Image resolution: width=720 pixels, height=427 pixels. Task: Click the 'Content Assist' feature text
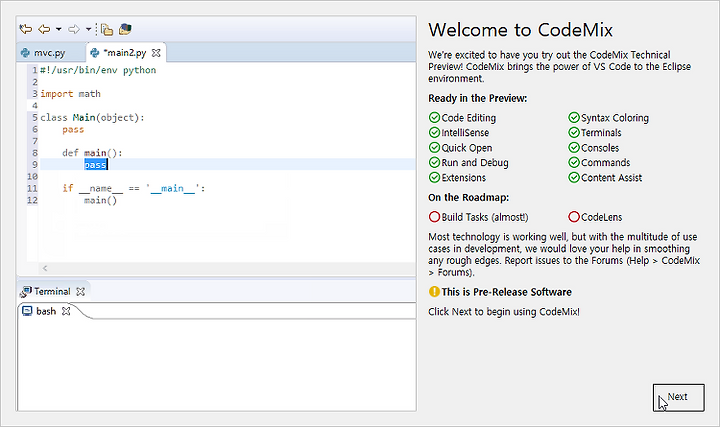(x=612, y=178)
